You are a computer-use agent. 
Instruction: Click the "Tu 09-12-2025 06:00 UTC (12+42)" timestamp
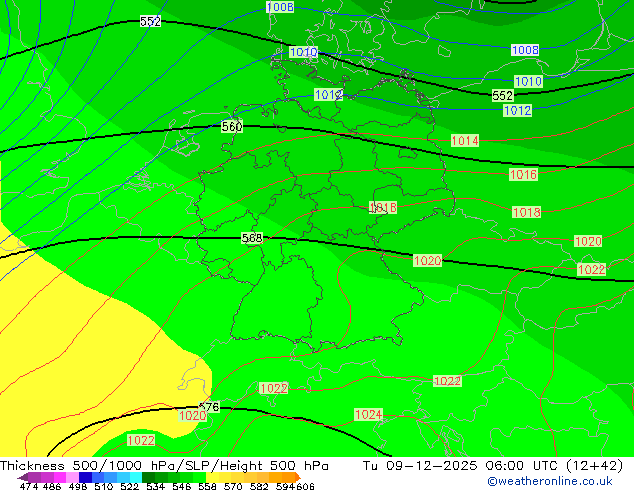pyautogui.click(x=493, y=466)
